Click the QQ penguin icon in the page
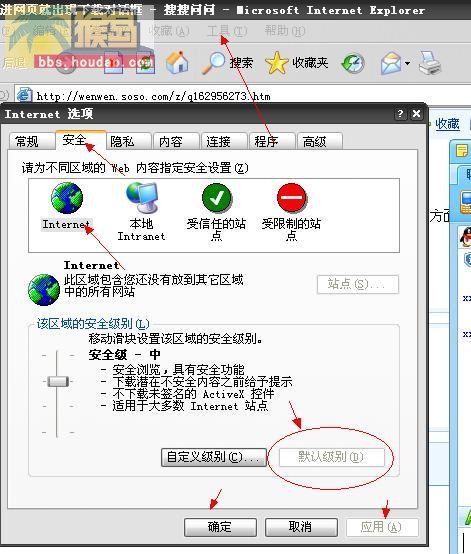This screenshot has width=471, height=554. pos(466,237)
